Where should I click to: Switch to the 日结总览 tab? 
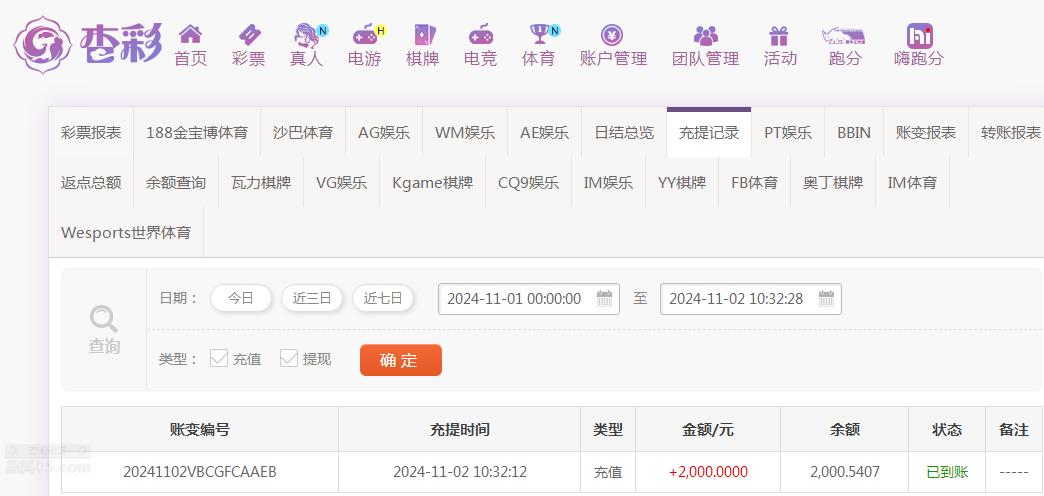pyautogui.click(x=624, y=132)
